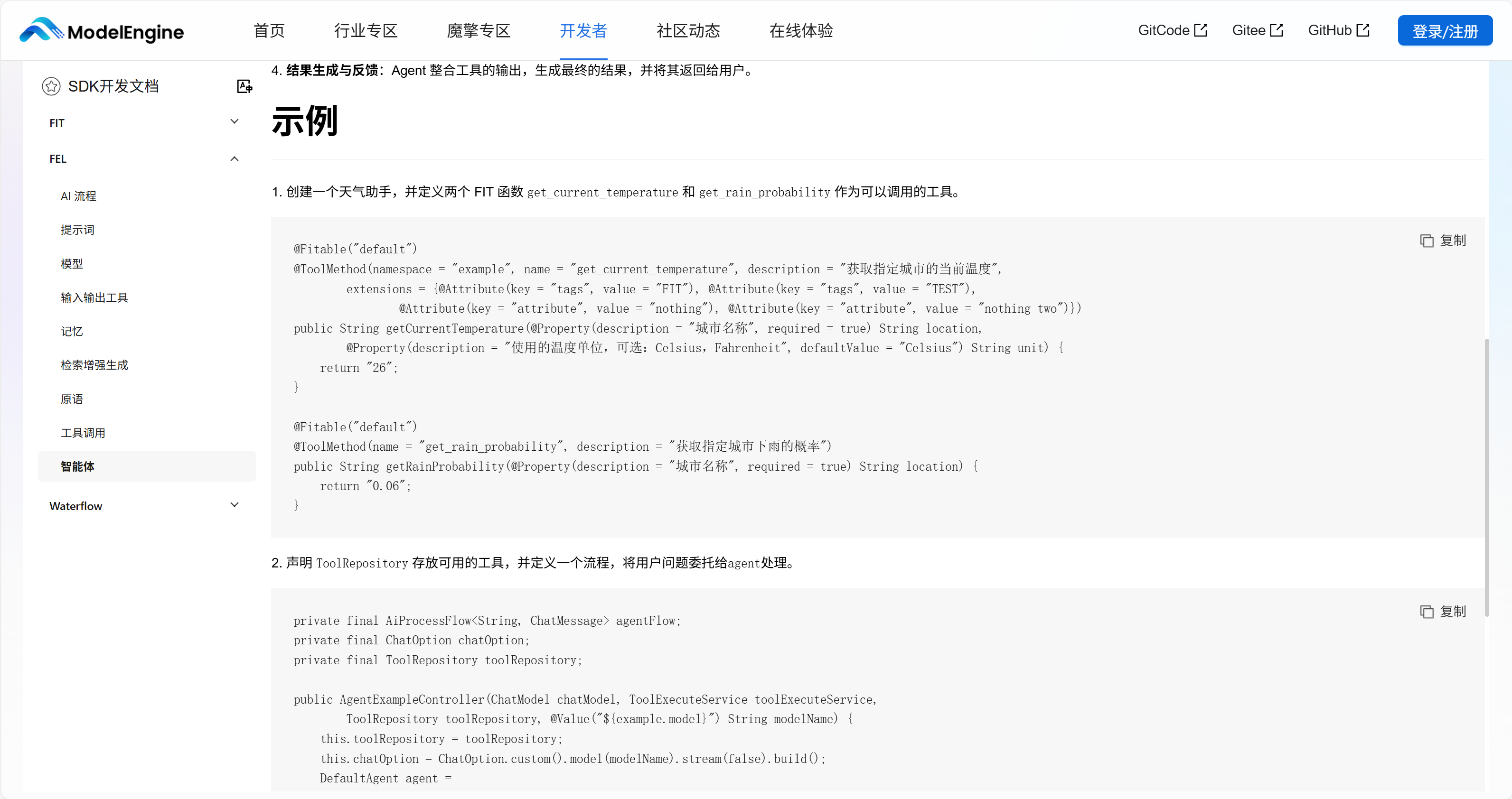Image resolution: width=1512 pixels, height=799 pixels.
Task: Click the page vertical scrollbar thumb
Action: tap(1487, 477)
